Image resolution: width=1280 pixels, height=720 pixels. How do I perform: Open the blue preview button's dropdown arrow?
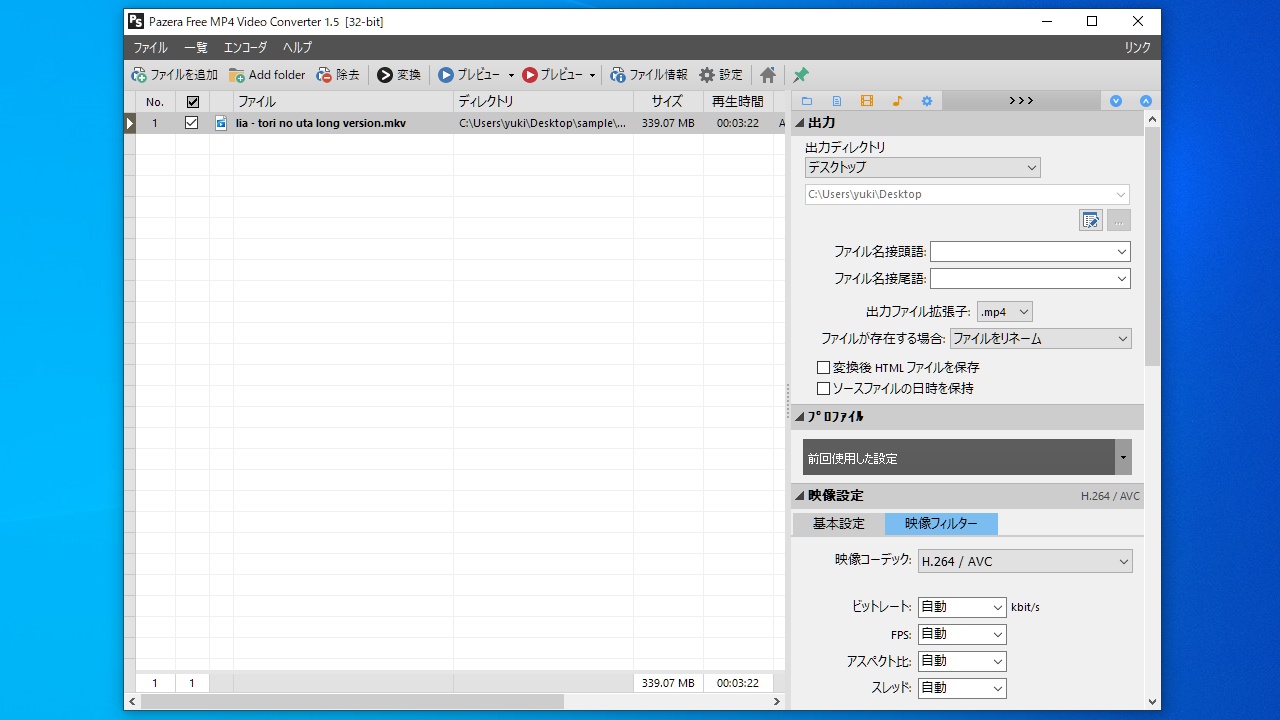point(511,75)
